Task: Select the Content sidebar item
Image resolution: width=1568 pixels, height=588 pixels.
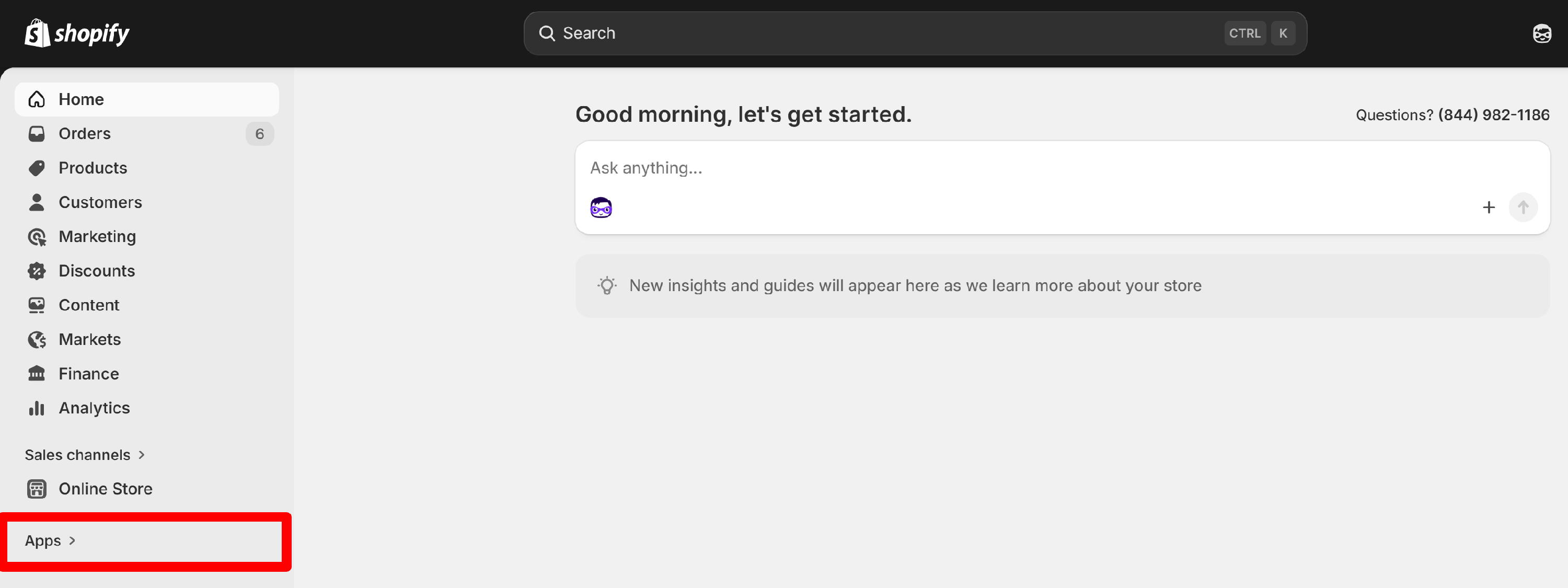Action: pyautogui.click(x=89, y=305)
